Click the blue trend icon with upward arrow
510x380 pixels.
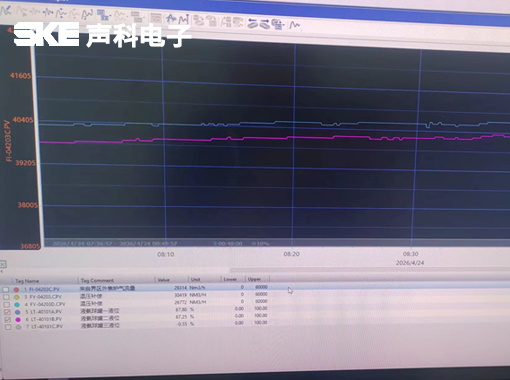pyautogui.click(x=172, y=18)
